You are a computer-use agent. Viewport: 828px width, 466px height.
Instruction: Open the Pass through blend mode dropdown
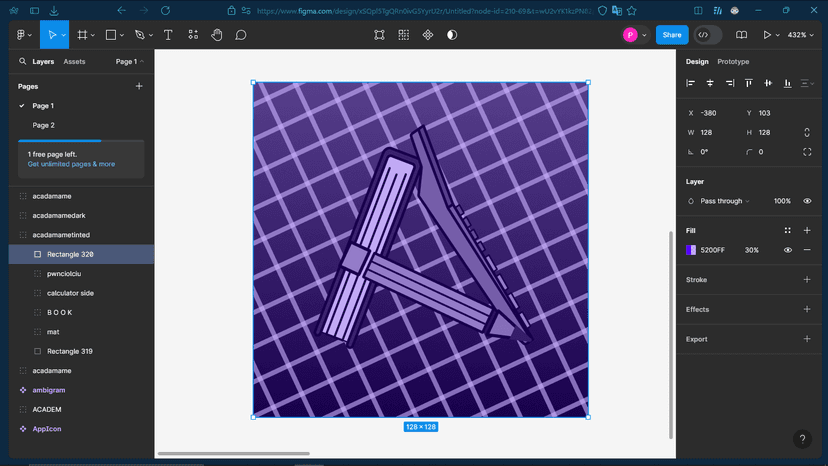tap(725, 201)
